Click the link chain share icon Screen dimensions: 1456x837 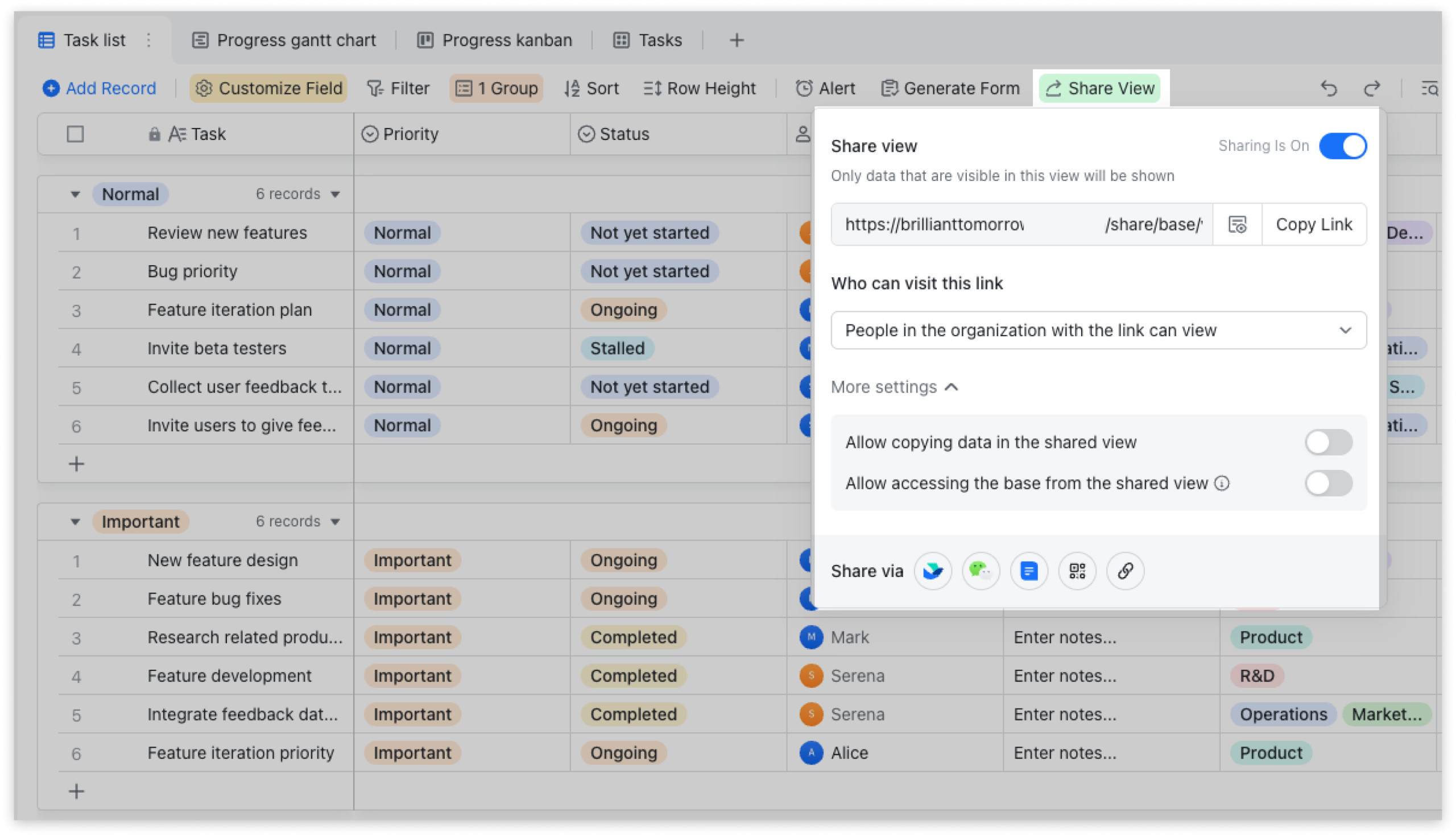[x=1125, y=571]
